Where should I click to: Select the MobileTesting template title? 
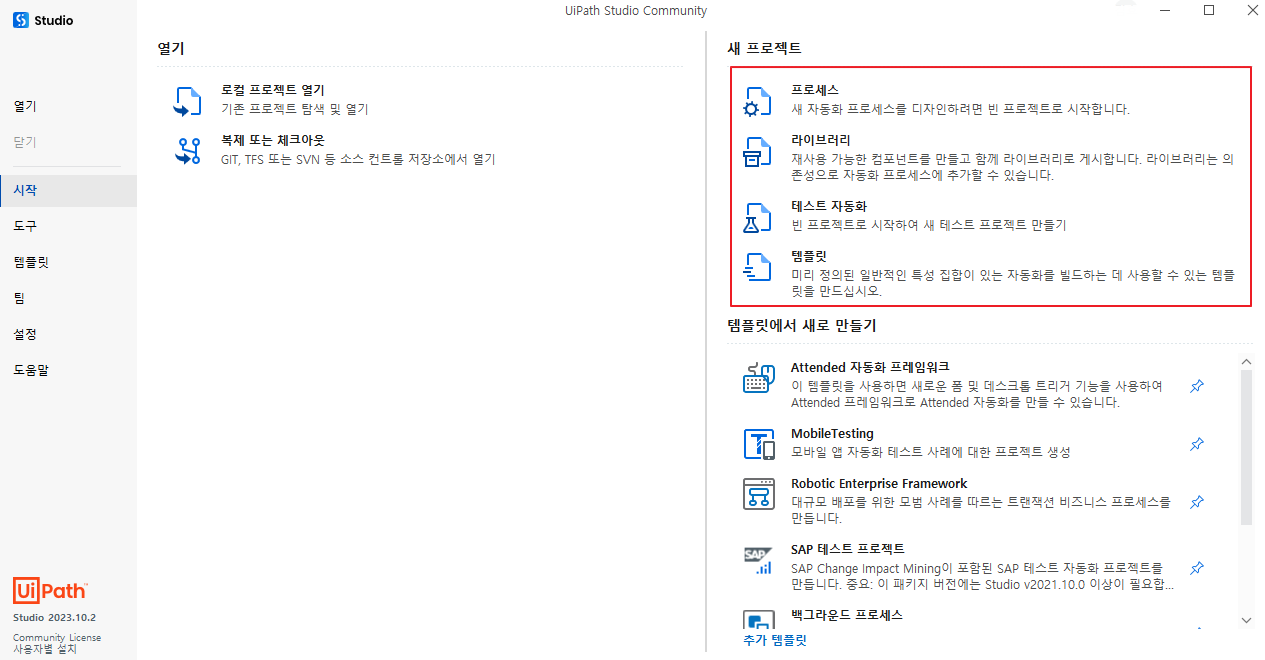tap(832, 434)
